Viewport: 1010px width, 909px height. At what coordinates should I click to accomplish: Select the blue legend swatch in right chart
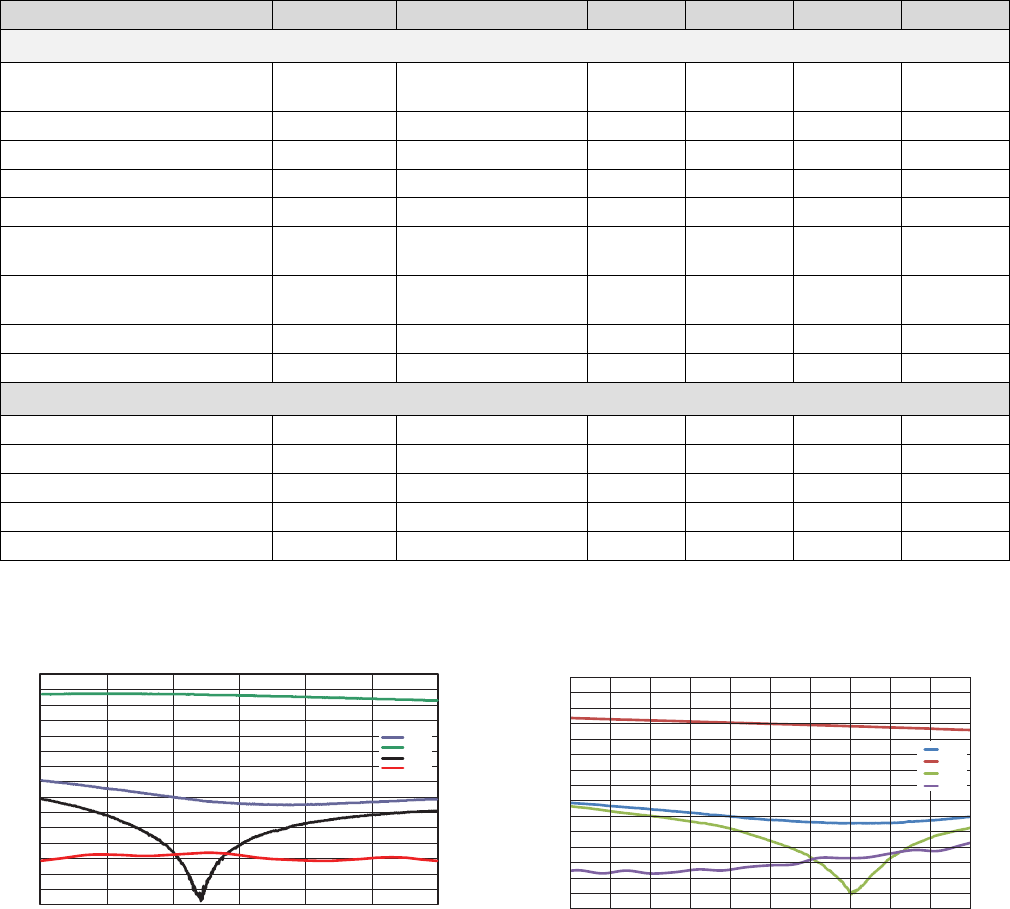pyautogui.click(x=931, y=749)
